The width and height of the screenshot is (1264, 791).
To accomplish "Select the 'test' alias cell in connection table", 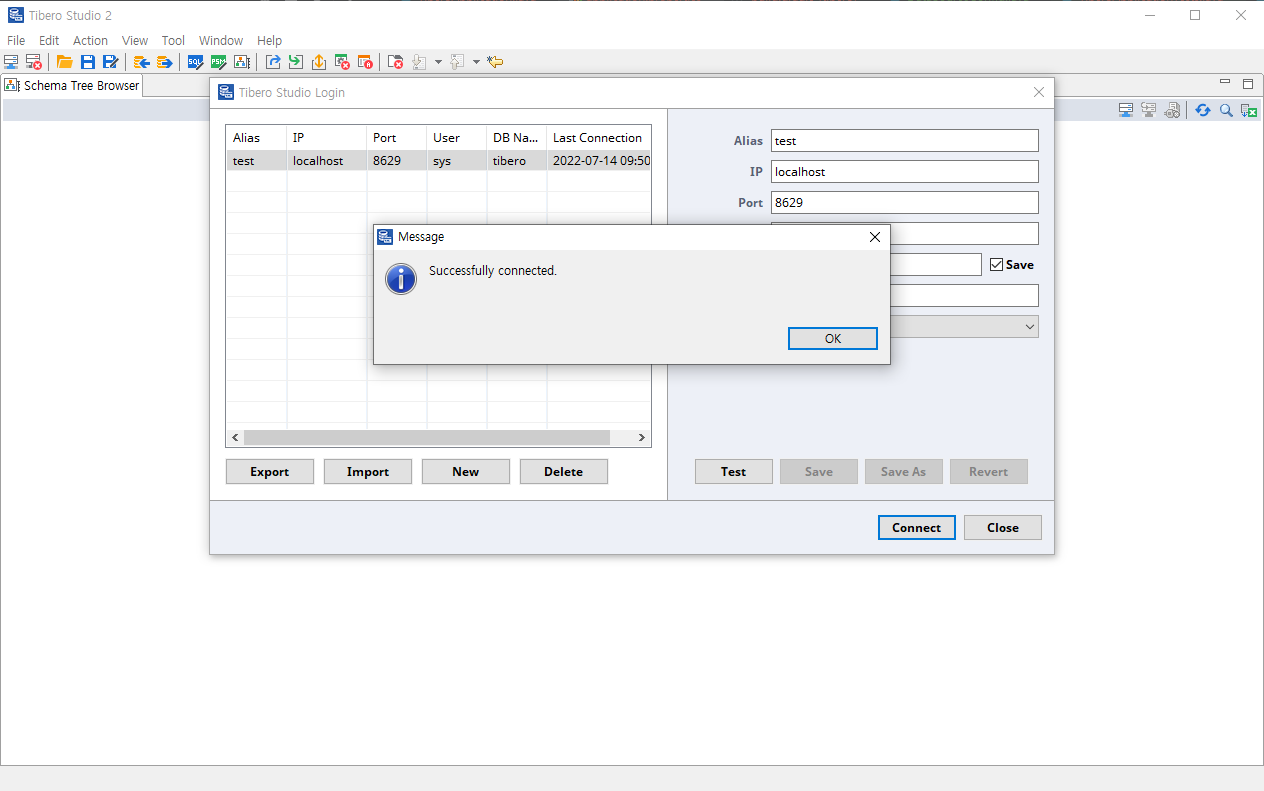I will 256,161.
